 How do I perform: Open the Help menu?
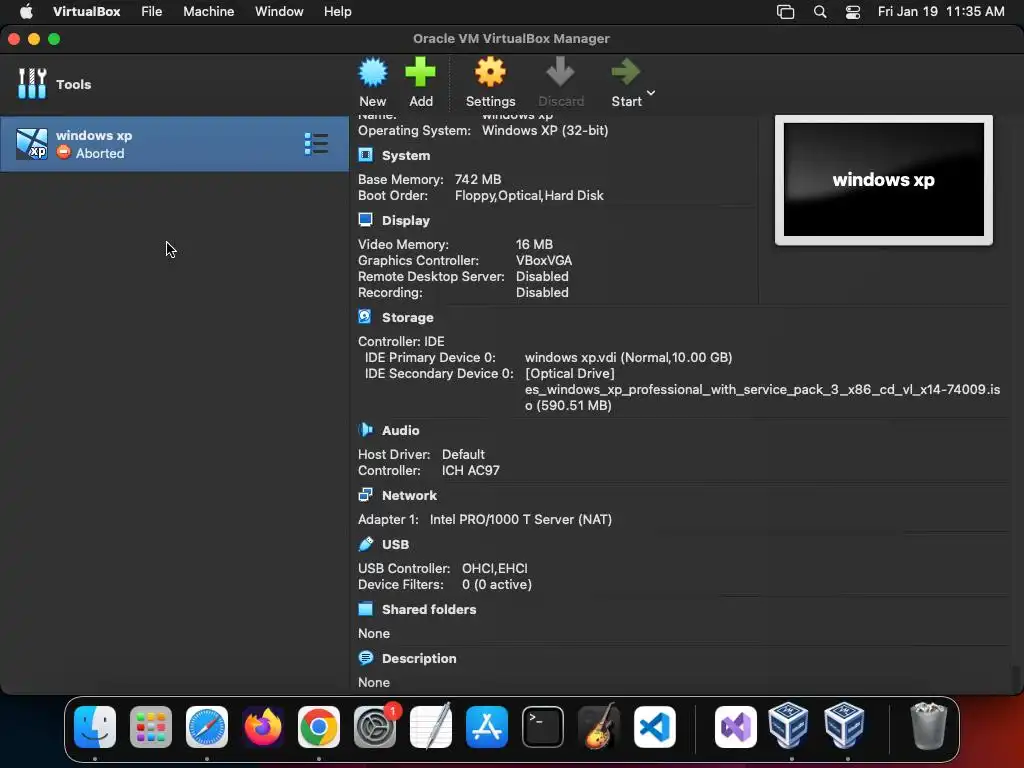pos(338,12)
